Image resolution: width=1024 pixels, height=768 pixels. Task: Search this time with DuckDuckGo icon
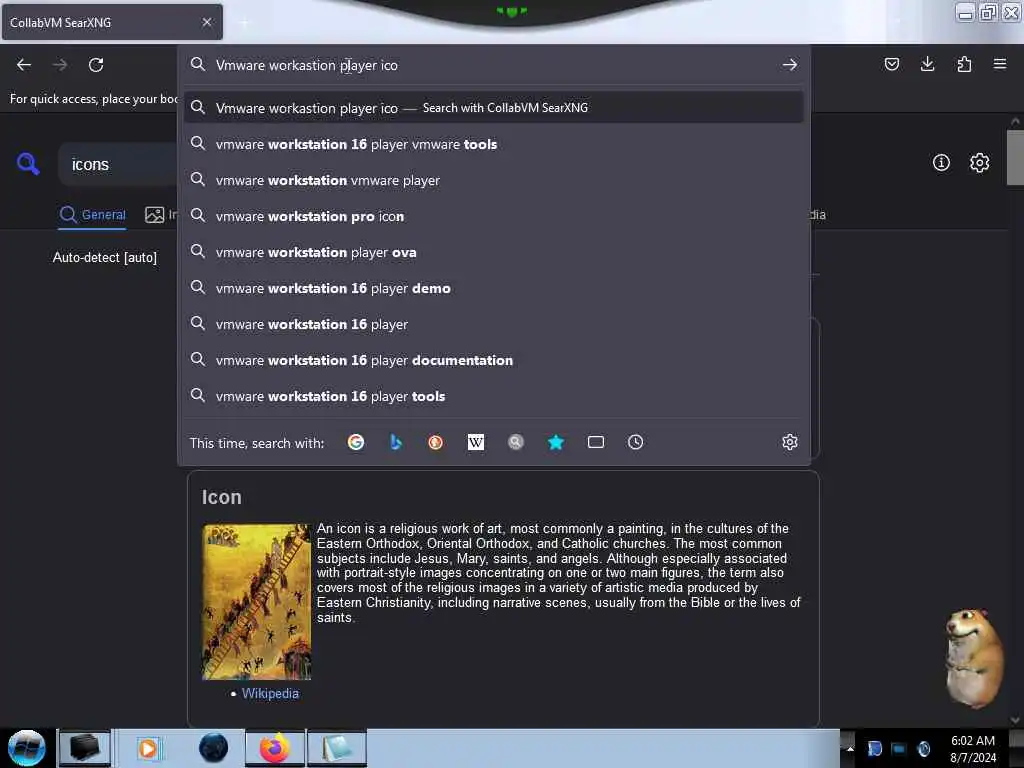(x=436, y=442)
